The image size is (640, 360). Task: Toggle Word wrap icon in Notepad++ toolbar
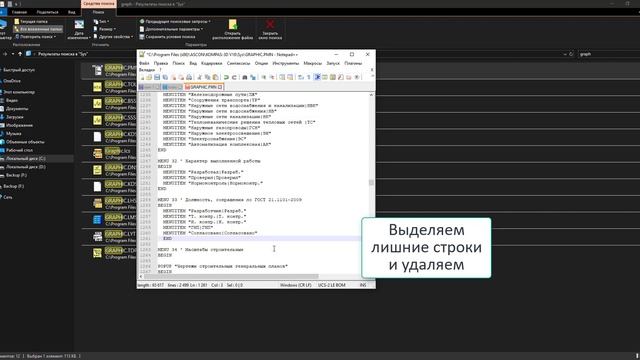tap(300, 77)
